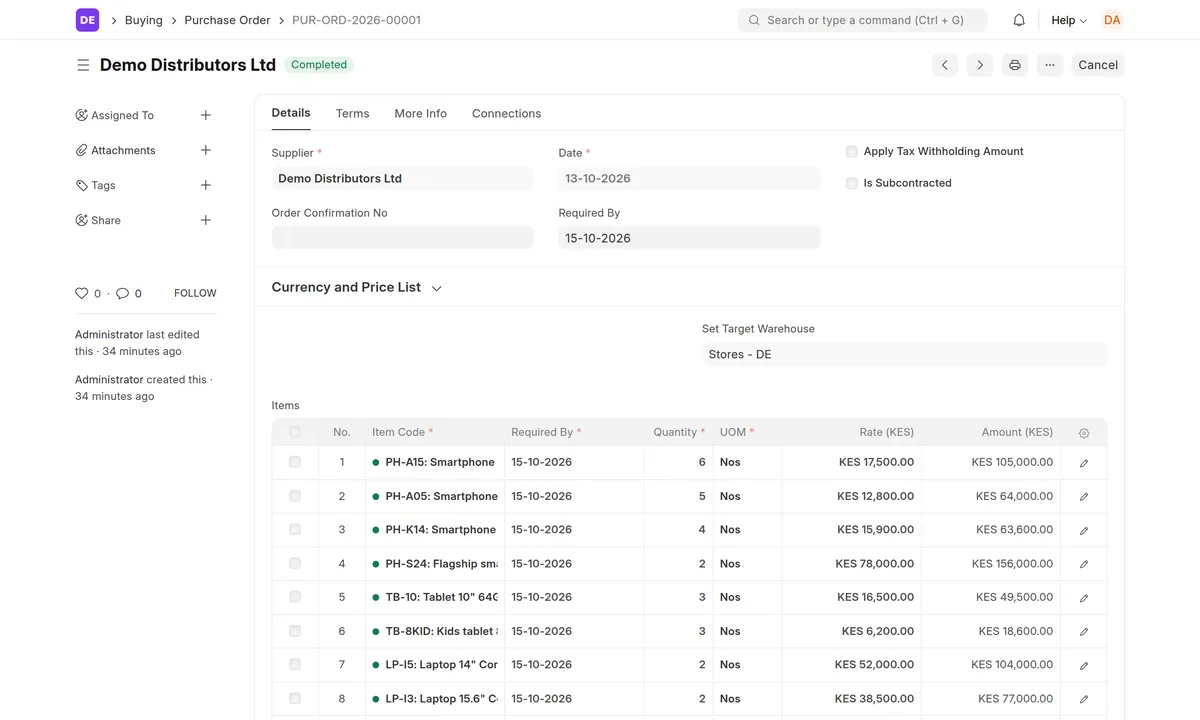Go to previous document arrow
Viewport: 1200px width, 720px height.
click(945, 65)
